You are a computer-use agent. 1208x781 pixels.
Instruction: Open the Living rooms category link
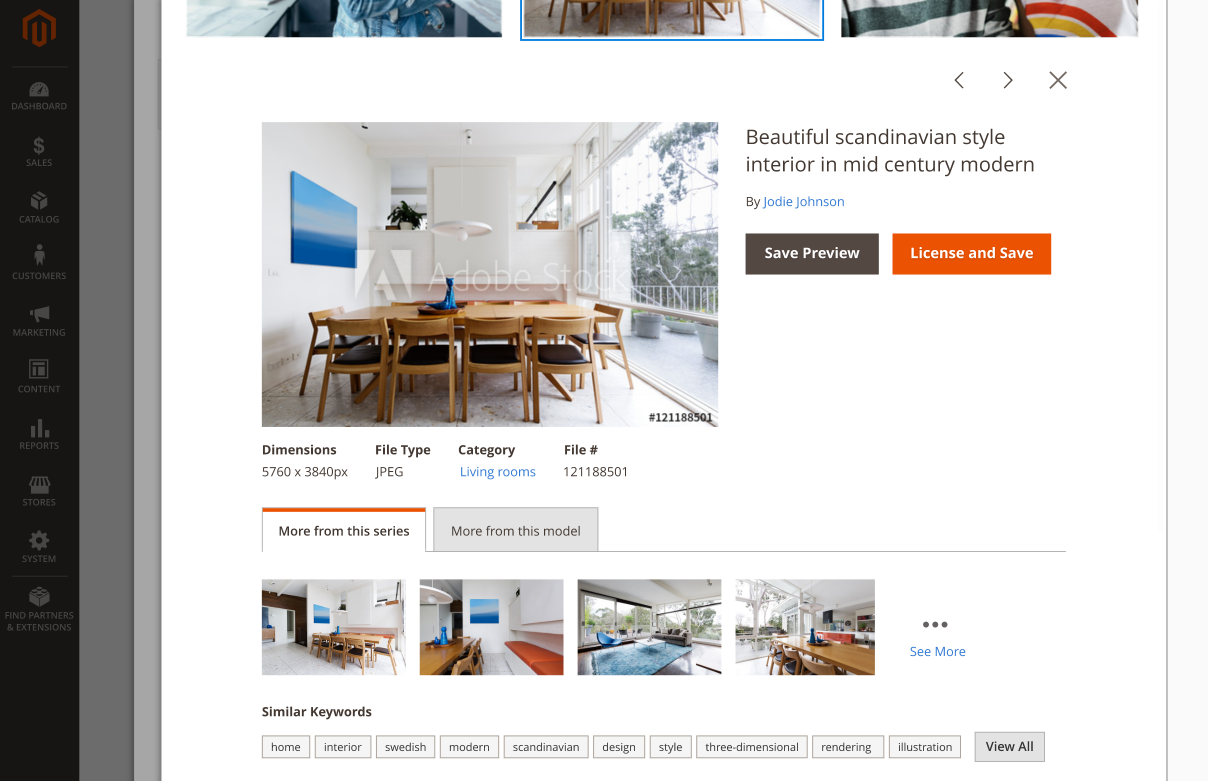pos(498,472)
